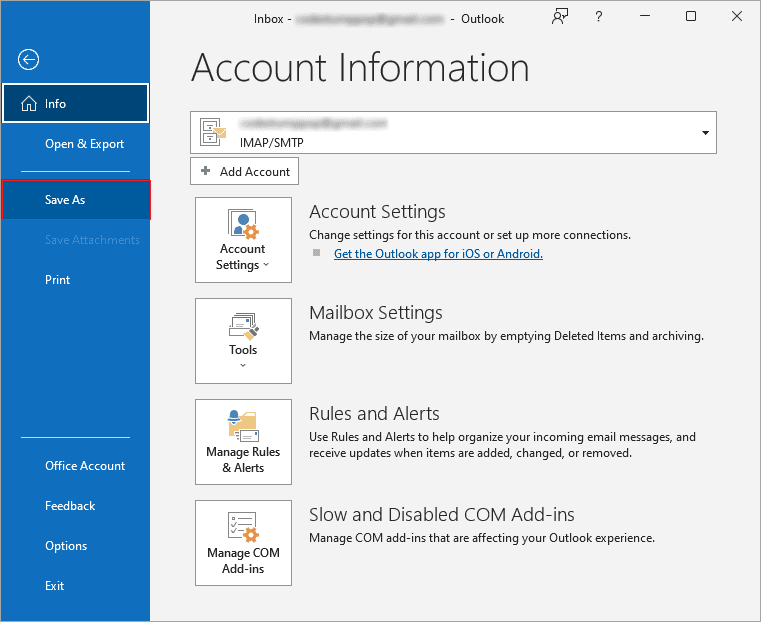Open the Tools mailbox dropdown button
The width and height of the screenshot is (761, 622).
coord(243,341)
